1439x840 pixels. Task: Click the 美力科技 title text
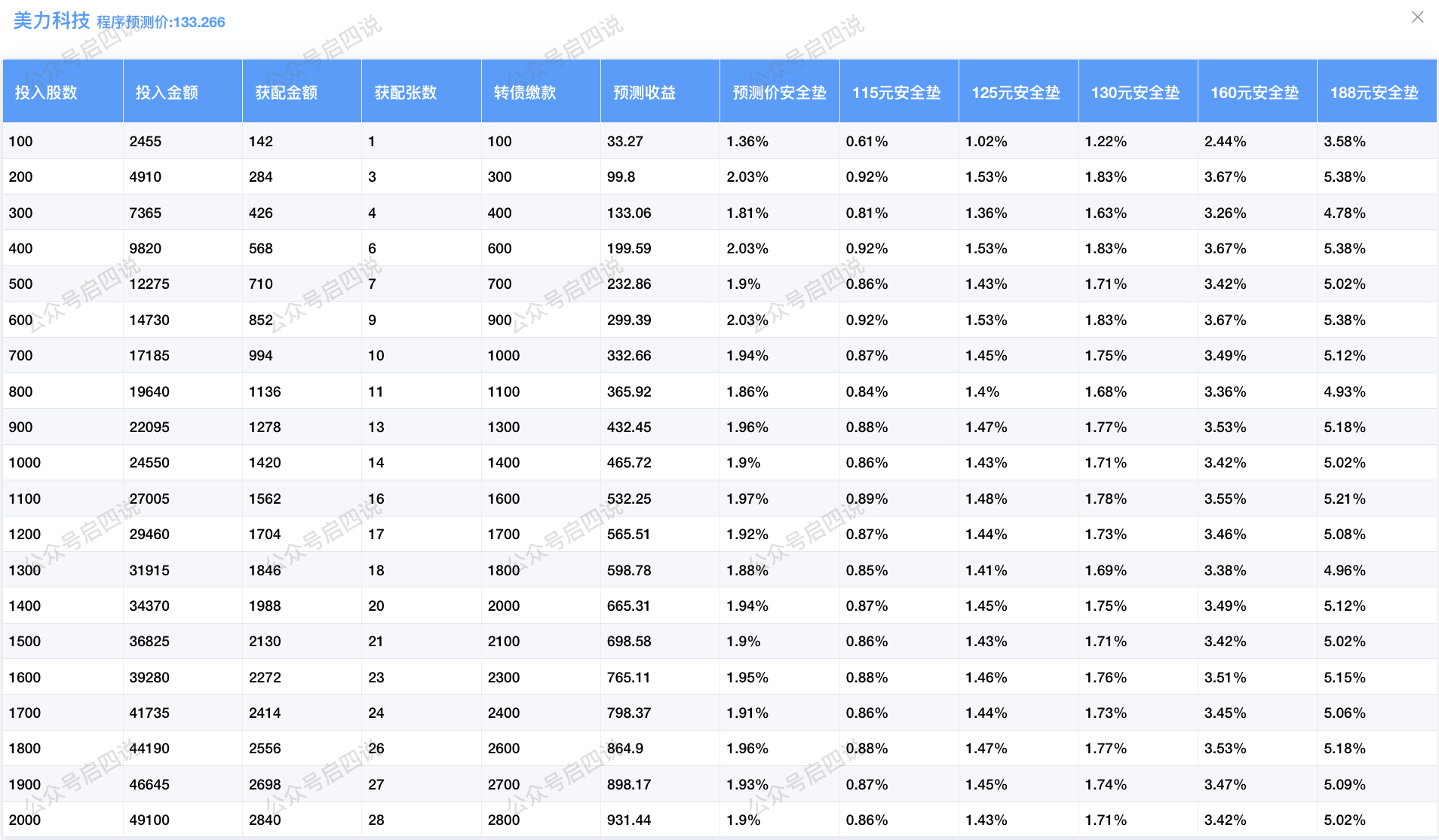pos(51,20)
